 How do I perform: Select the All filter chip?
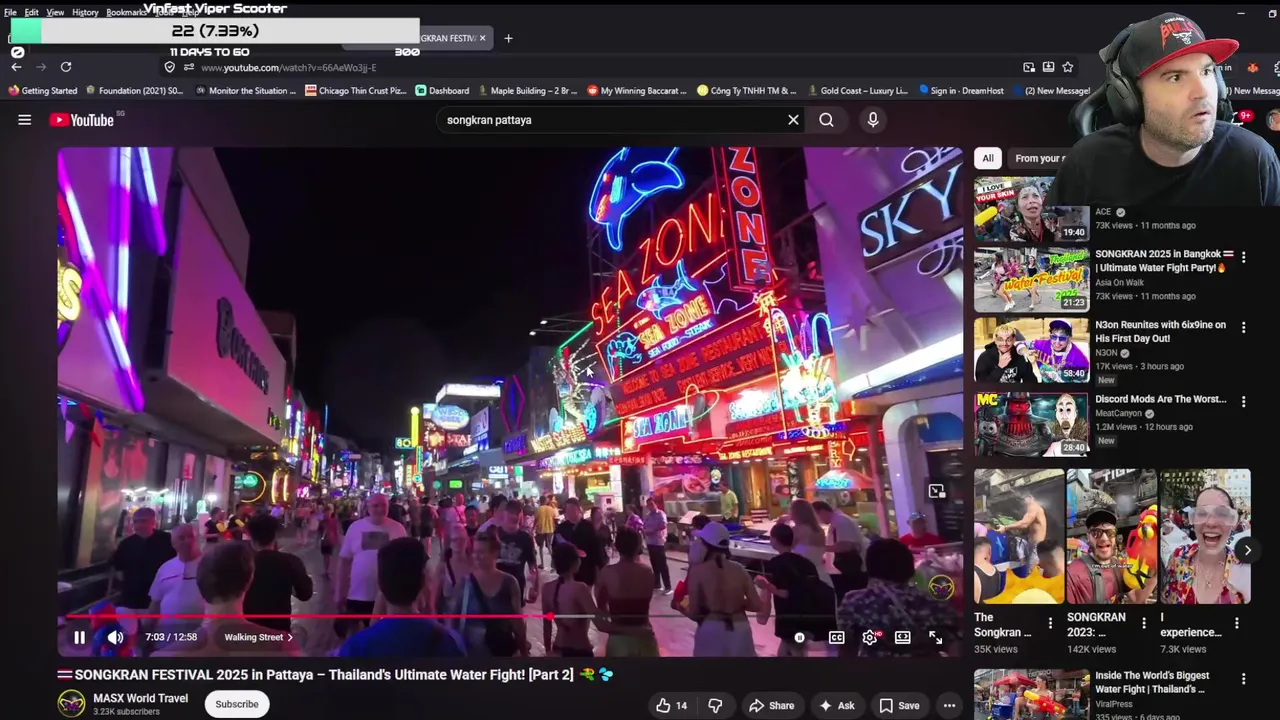tap(987, 158)
